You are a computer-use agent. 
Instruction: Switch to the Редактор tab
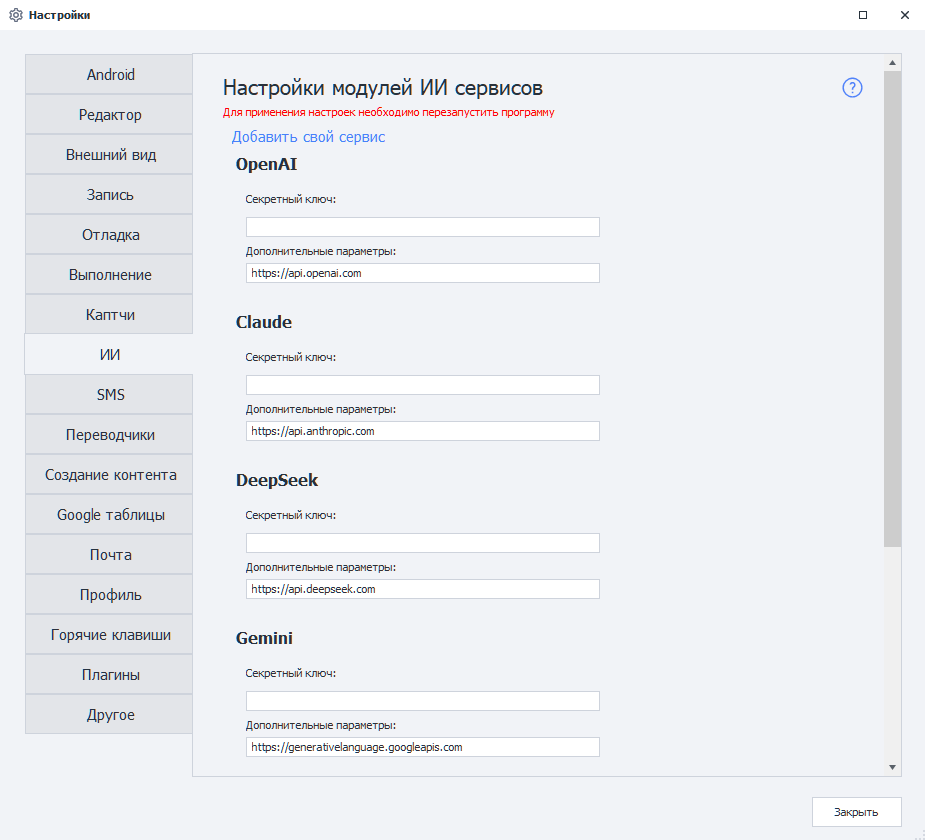pos(109,114)
